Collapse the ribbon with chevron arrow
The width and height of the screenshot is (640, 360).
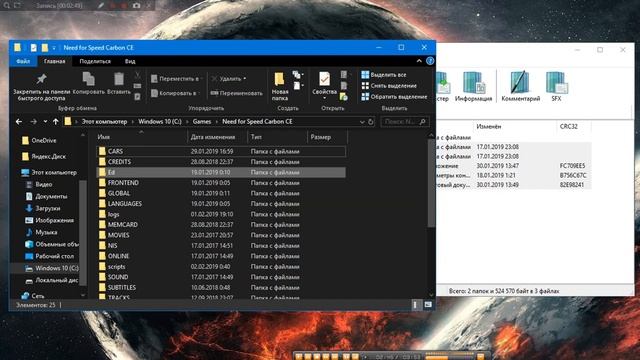coord(419,61)
